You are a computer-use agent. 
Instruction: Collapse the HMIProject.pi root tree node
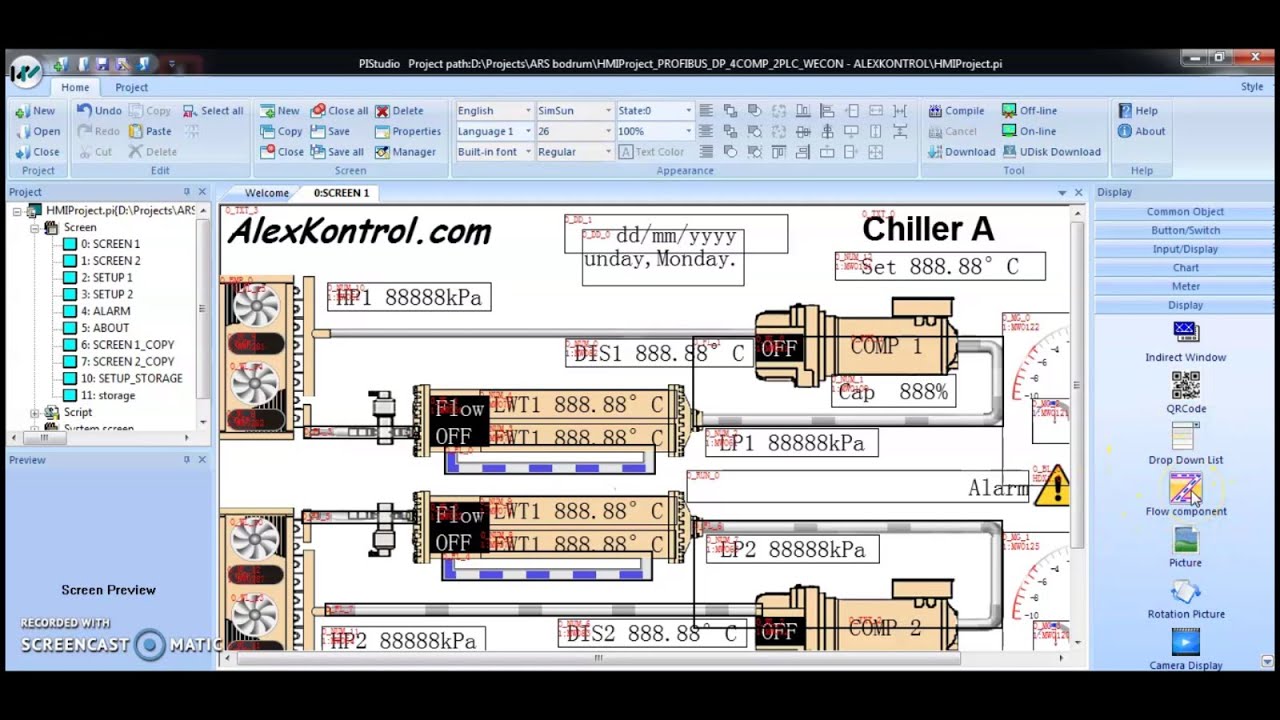coord(18,211)
